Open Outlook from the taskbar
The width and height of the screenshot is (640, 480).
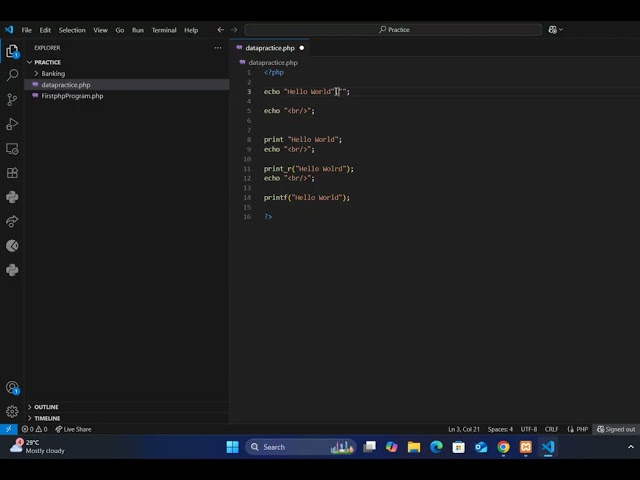(x=481, y=447)
